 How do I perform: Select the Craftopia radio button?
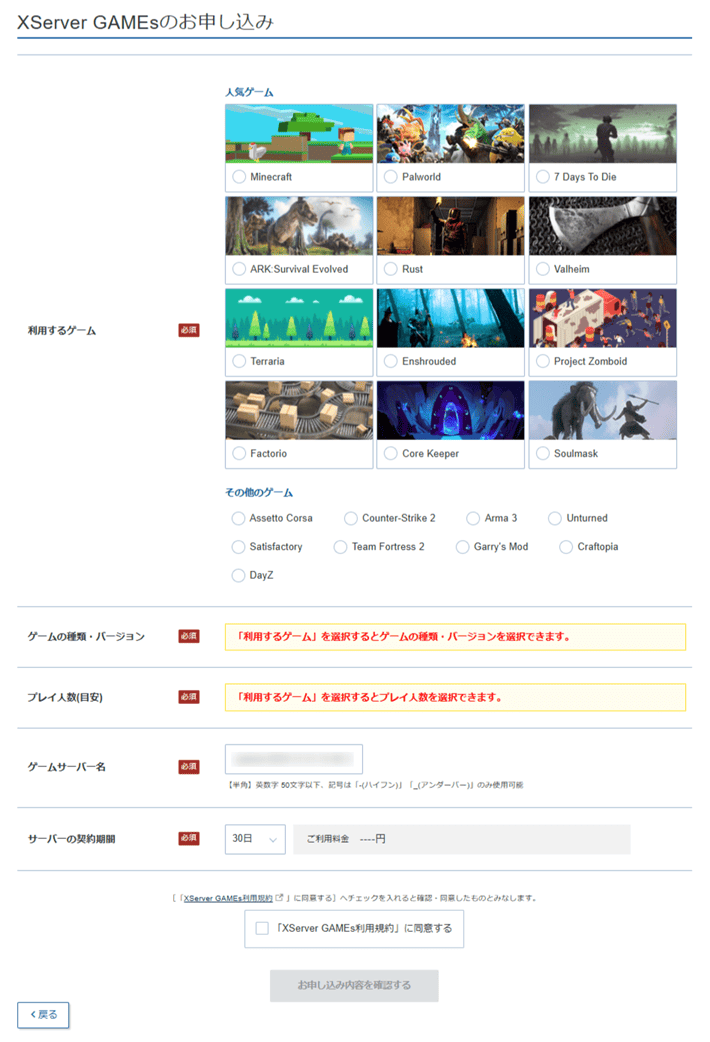tap(566, 547)
